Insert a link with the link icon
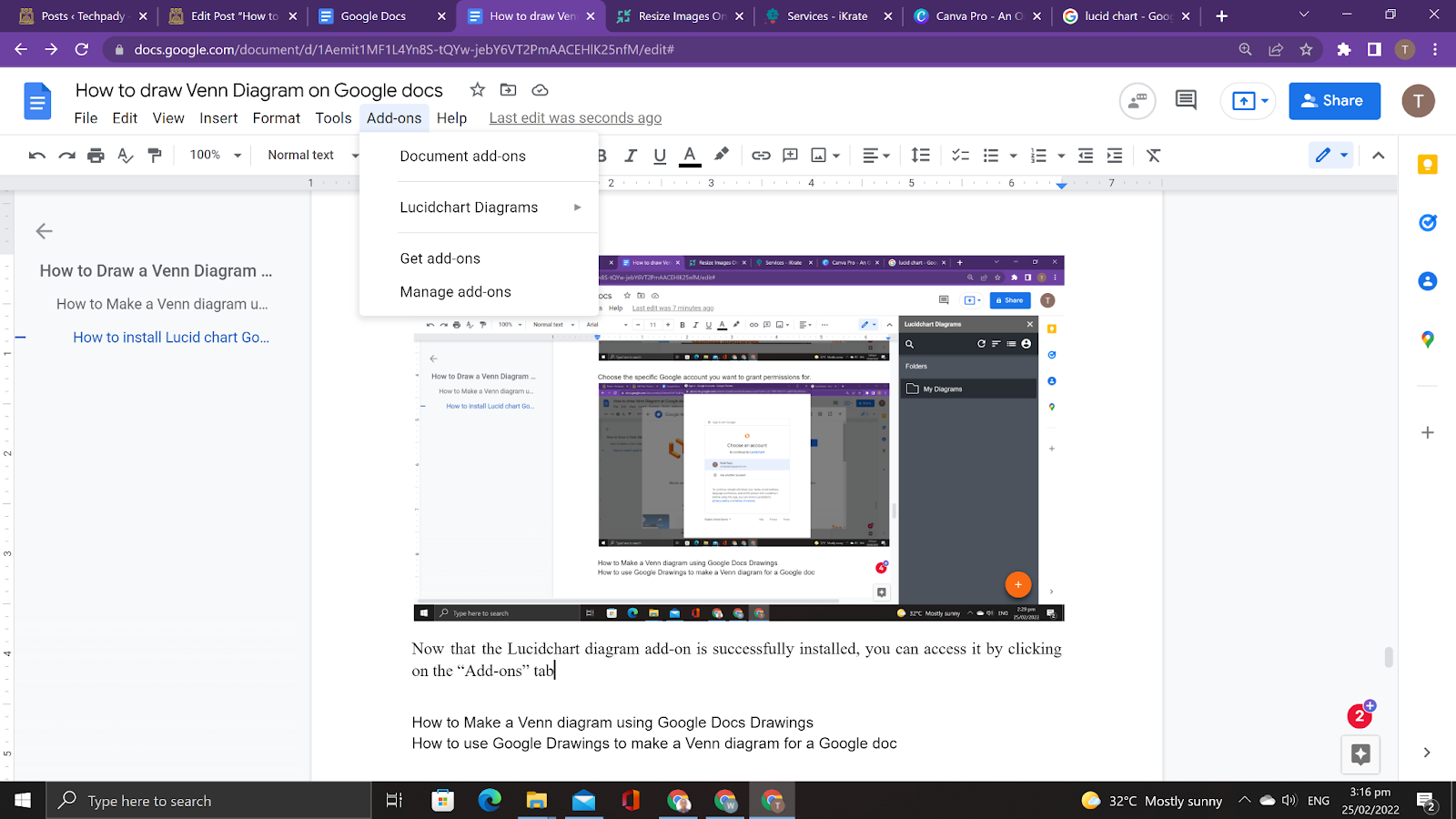Viewport: 1456px width, 819px height. tap(761, 156)
